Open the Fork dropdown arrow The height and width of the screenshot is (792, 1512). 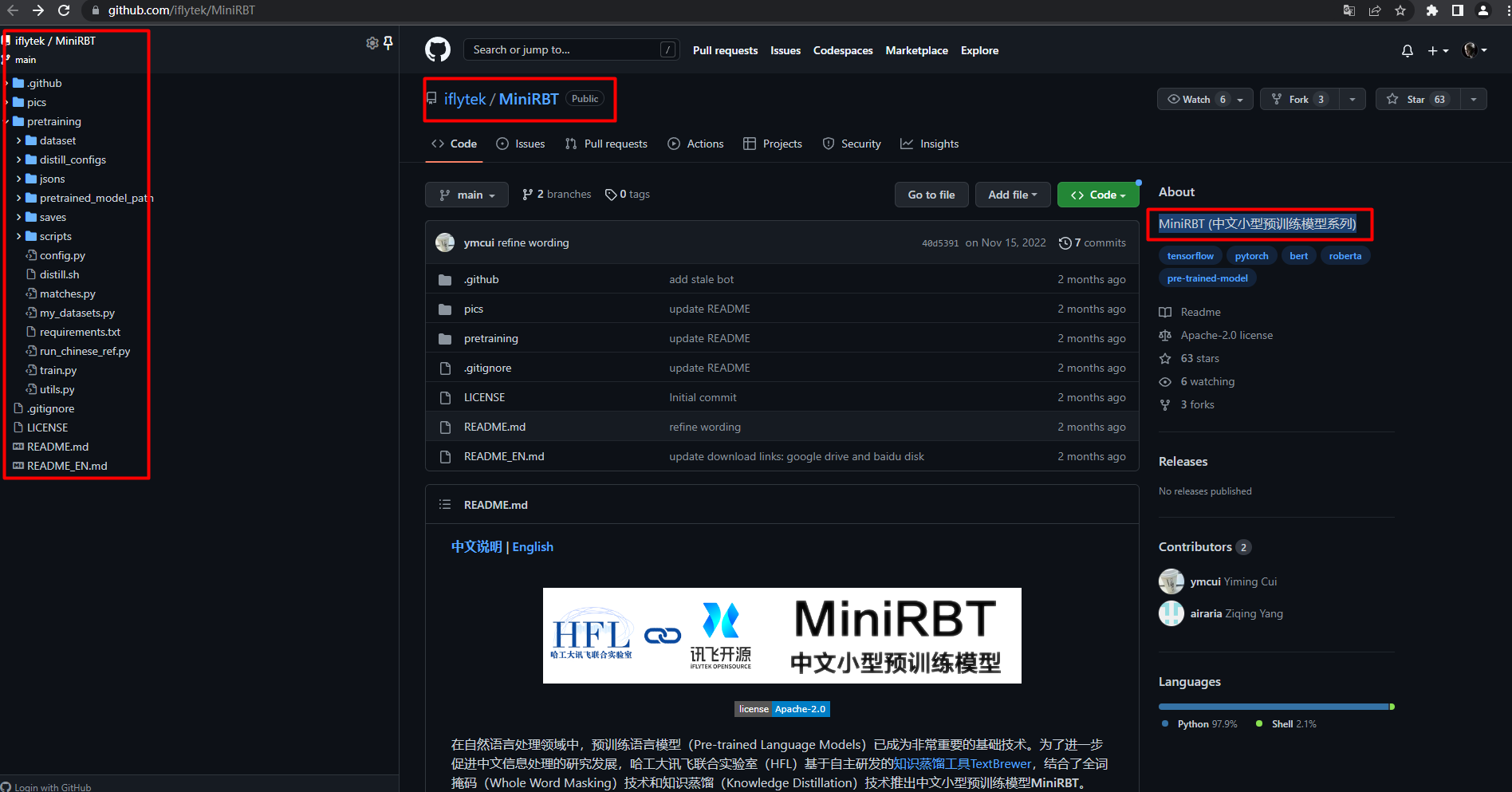[1353, 99]
